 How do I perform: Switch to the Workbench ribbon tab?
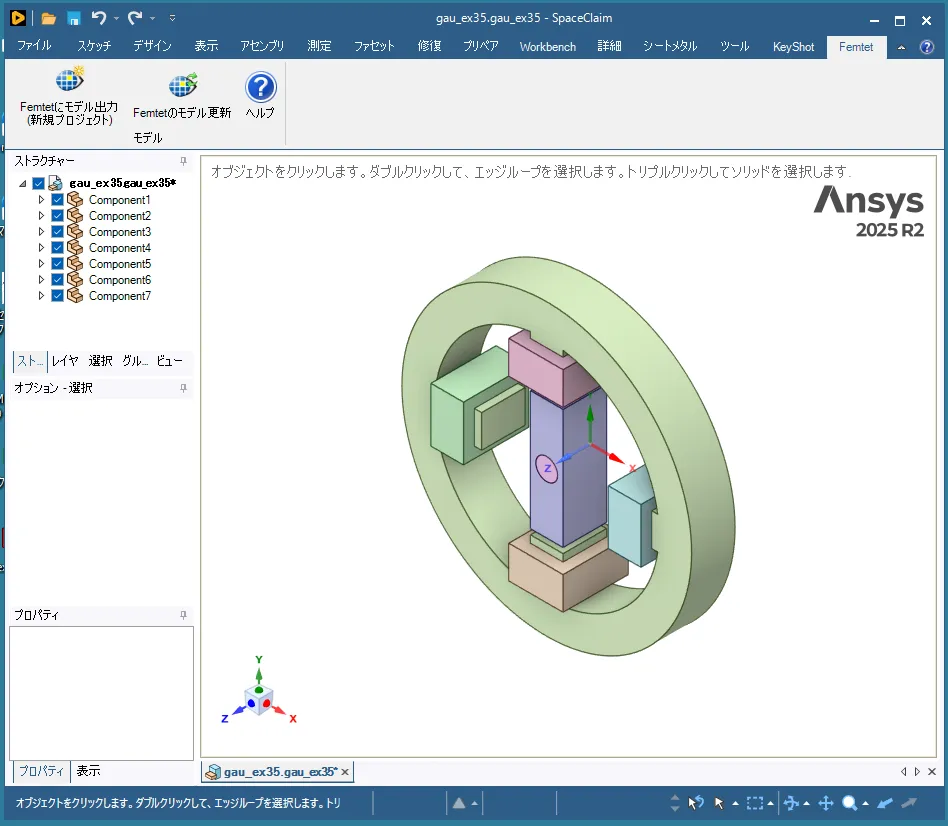(x=548, y=47)
